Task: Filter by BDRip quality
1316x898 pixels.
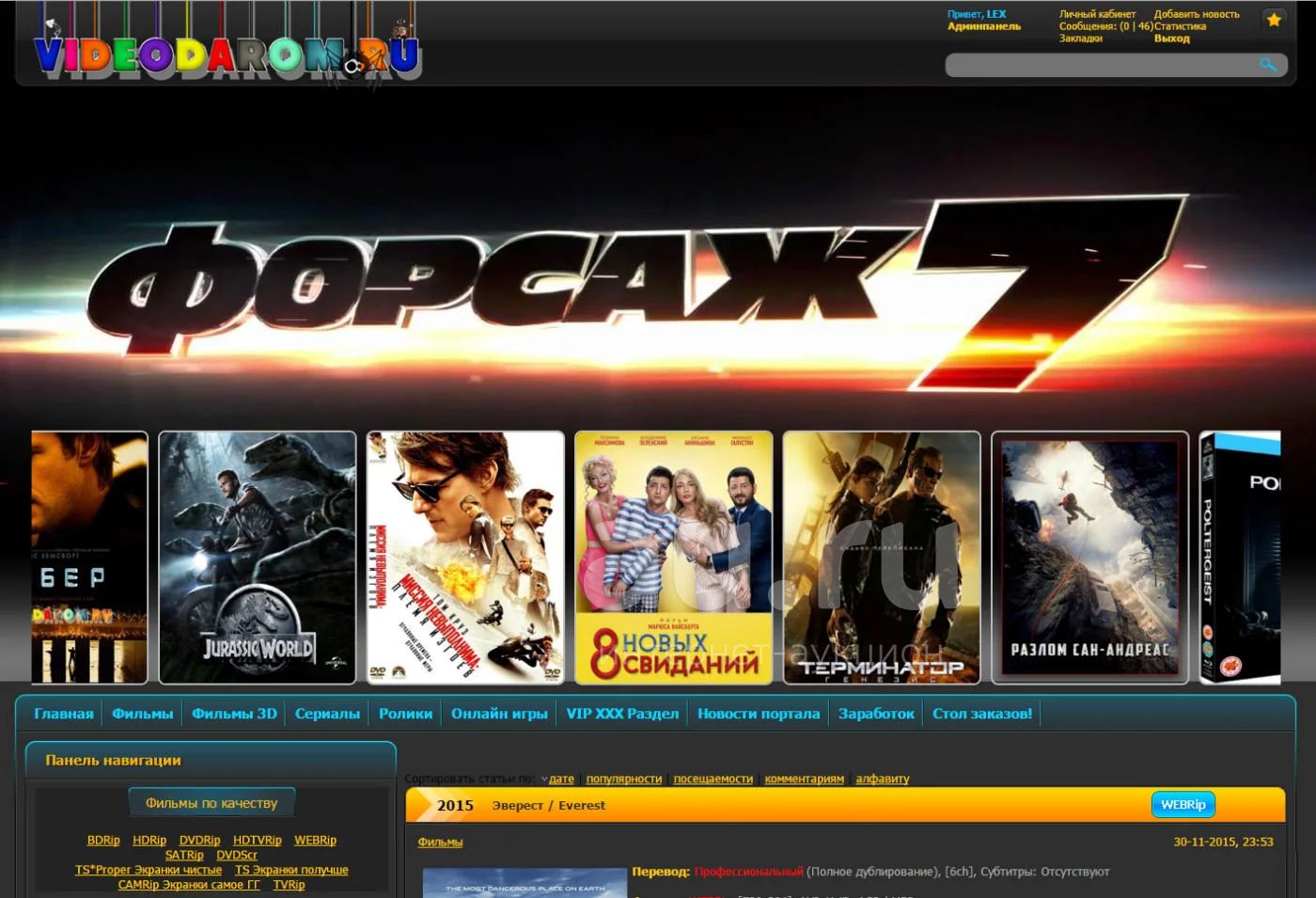Action: (103, 841)
